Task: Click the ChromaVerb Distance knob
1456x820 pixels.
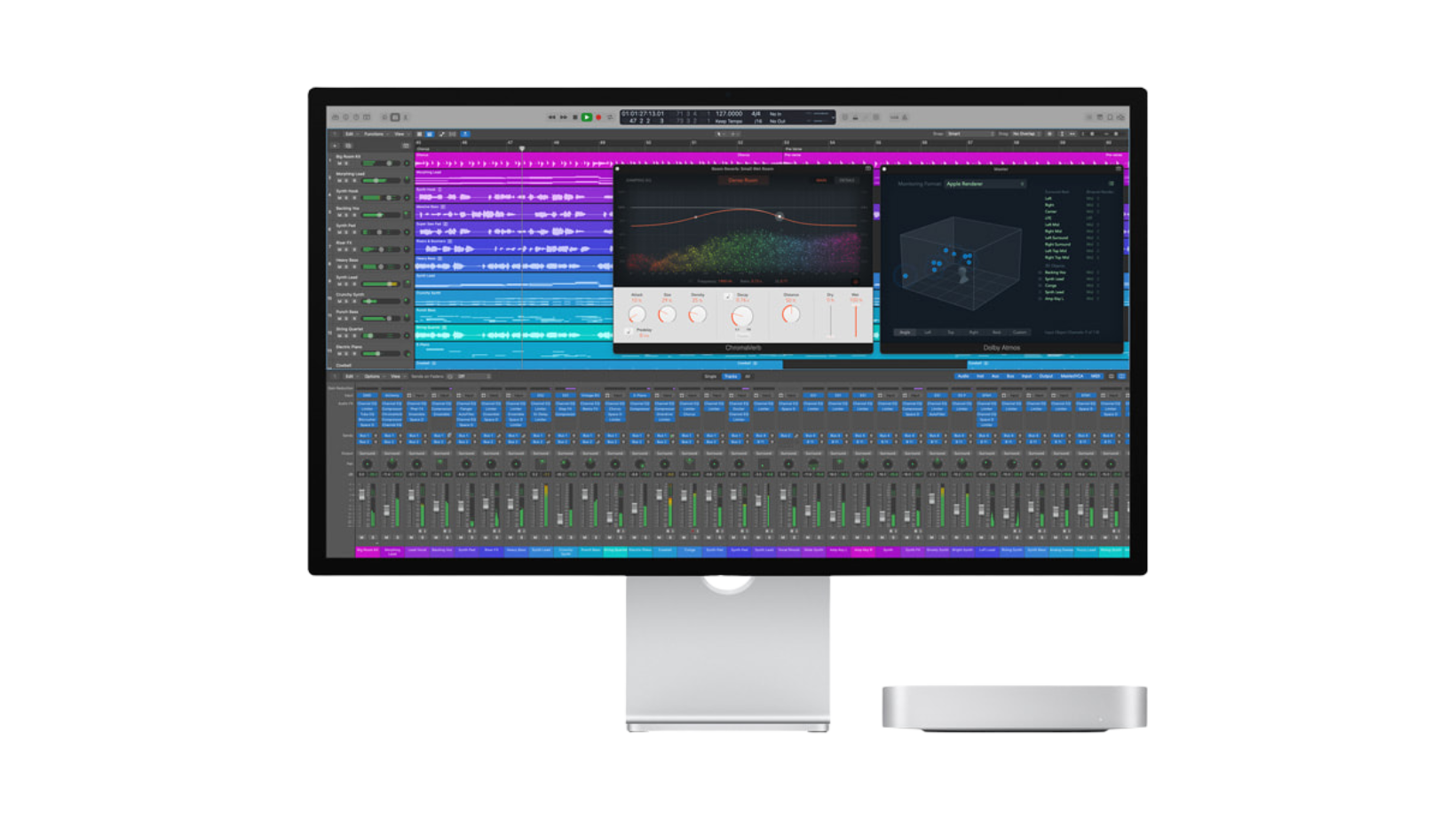Action: tap(791, 314)
